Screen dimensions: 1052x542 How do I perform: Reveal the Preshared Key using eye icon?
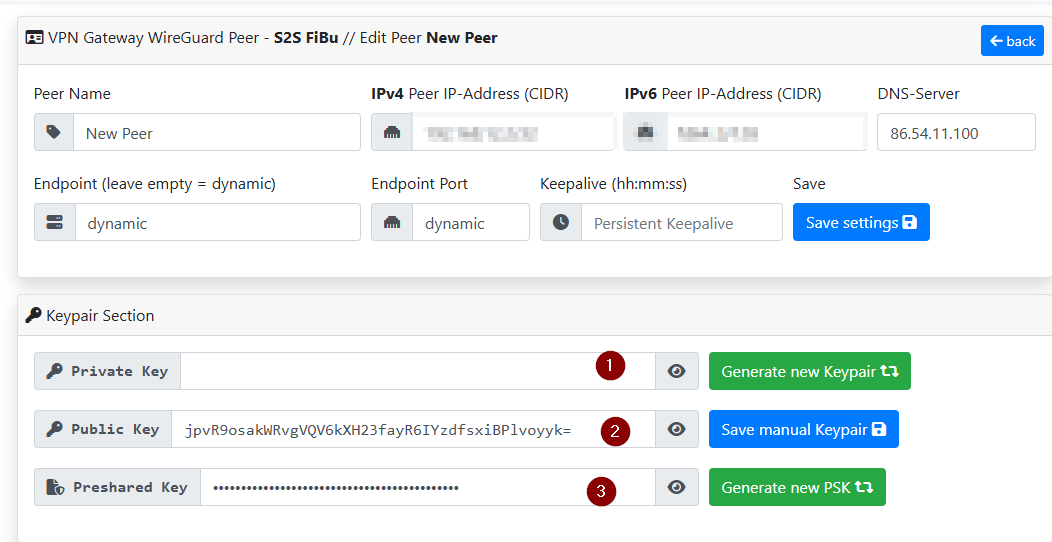[x=677, y=487]
